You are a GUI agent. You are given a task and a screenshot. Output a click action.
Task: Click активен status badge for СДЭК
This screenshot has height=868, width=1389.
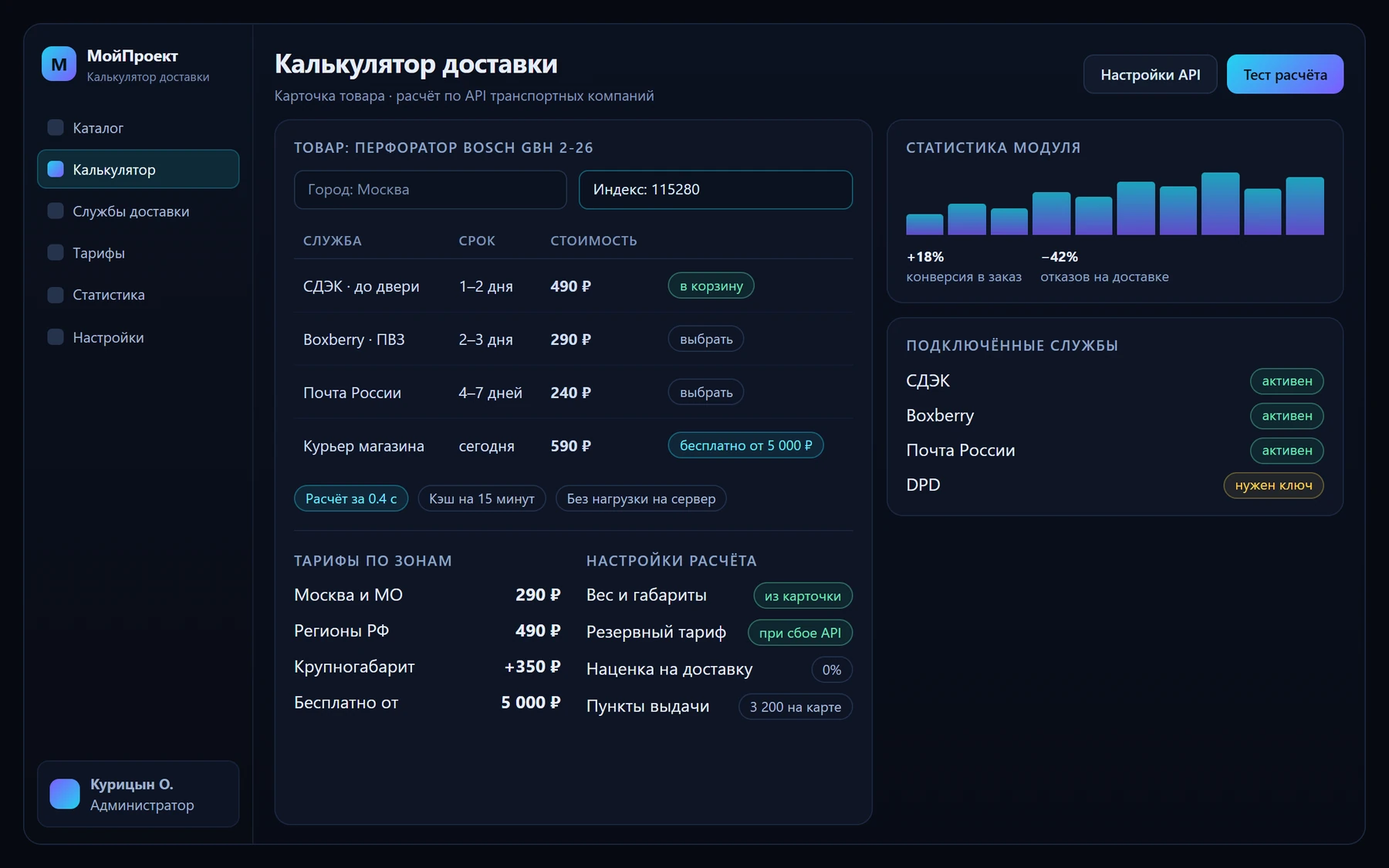[1287, 381]
